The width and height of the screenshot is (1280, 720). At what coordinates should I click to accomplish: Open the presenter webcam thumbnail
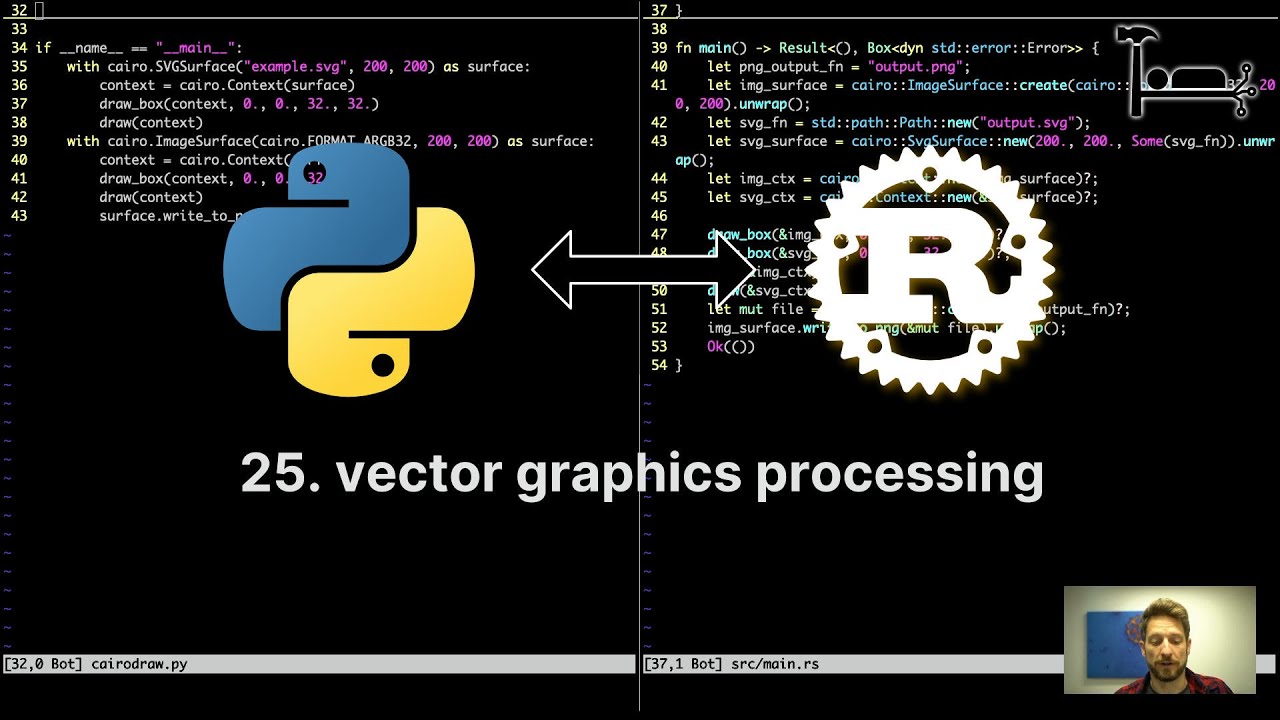pyautogui.click(x=1160, y=640)
